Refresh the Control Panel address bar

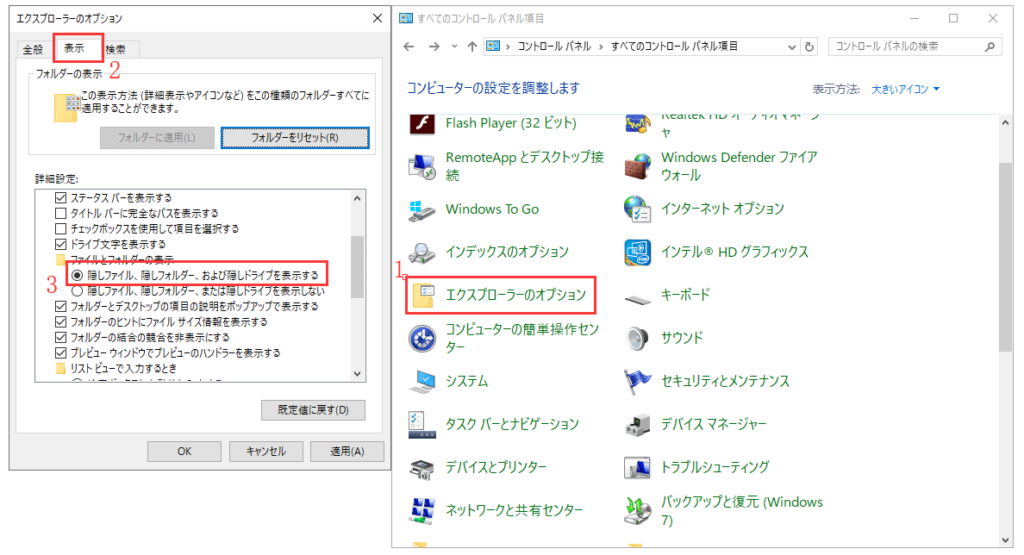point(809,46)
